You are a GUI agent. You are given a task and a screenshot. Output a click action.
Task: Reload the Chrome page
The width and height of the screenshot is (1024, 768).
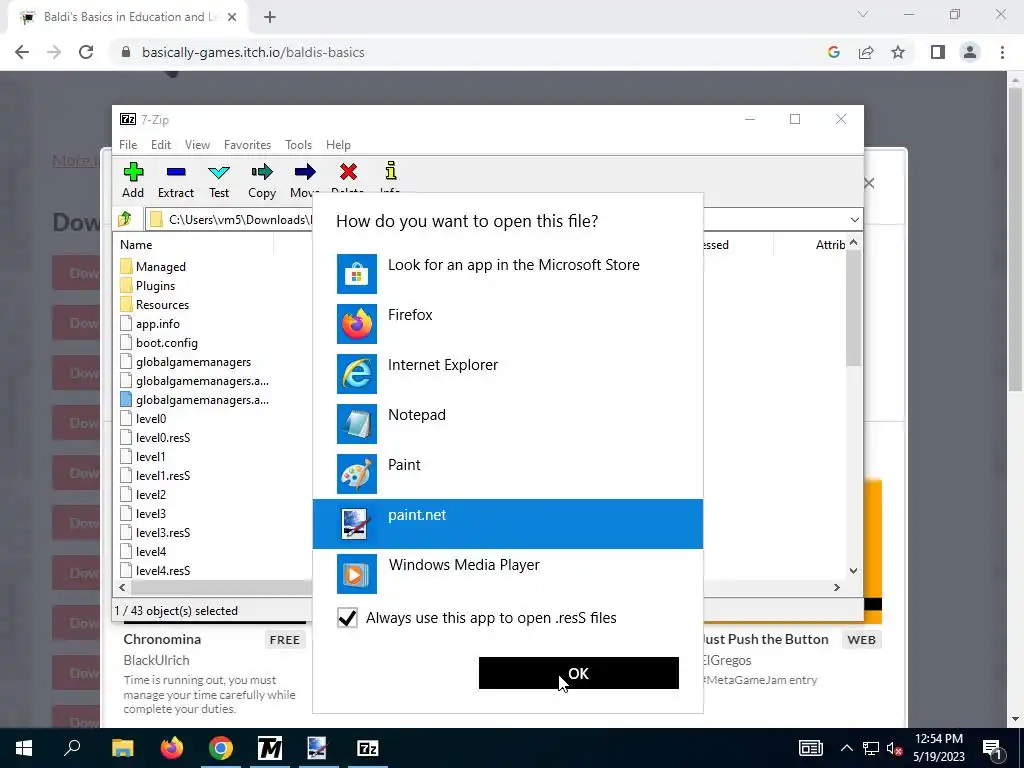[x=86, y=52]
